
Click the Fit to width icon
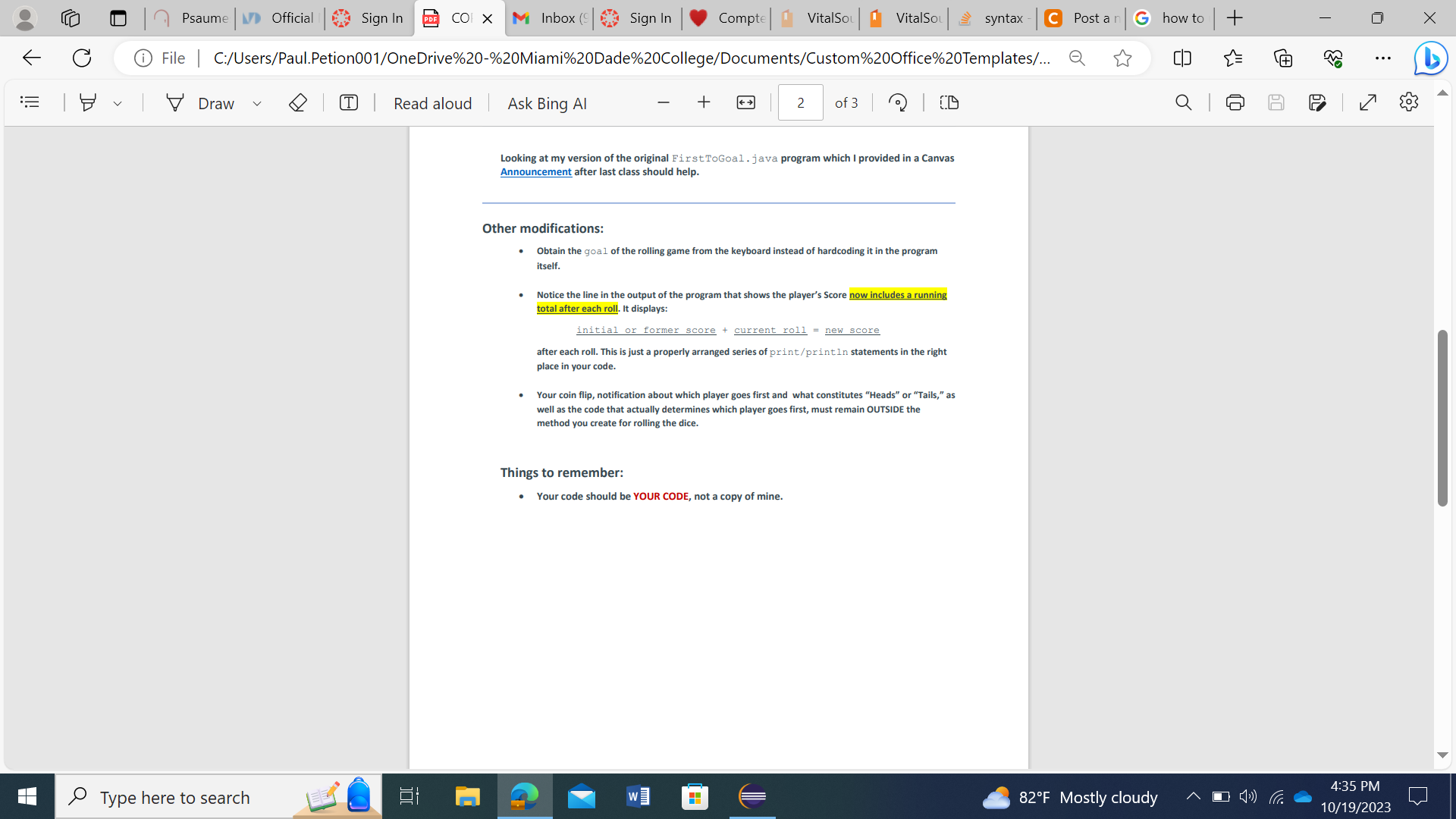pyautogui.click(x=745, y=102)
